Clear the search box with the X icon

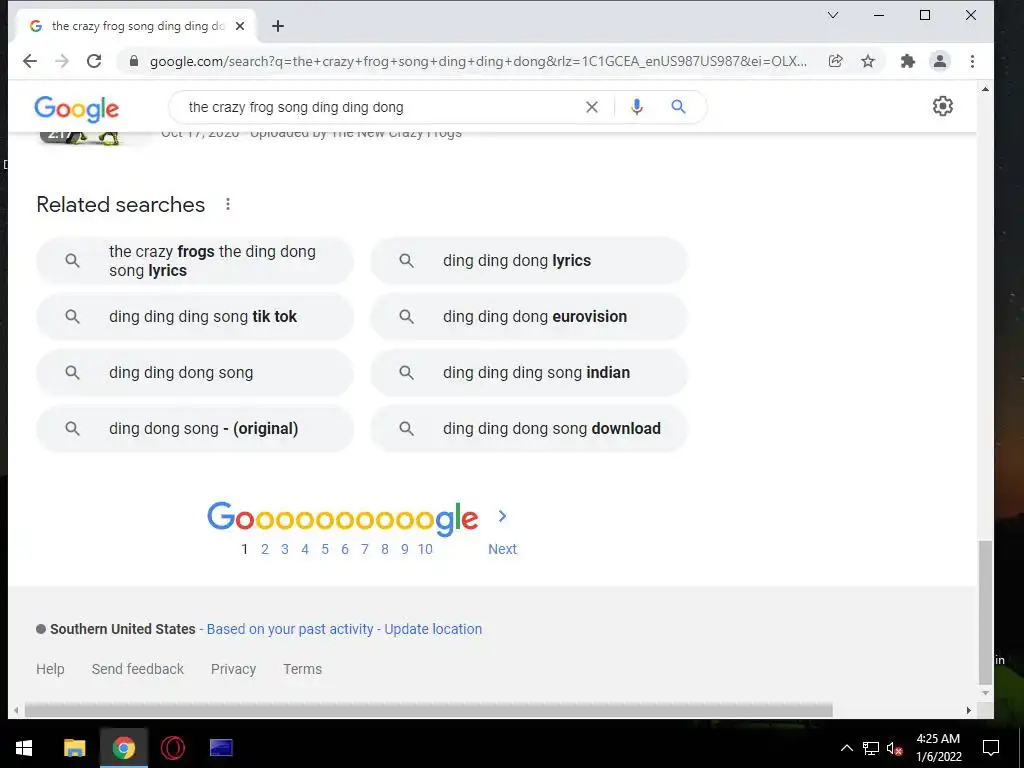tap(592, 107)
